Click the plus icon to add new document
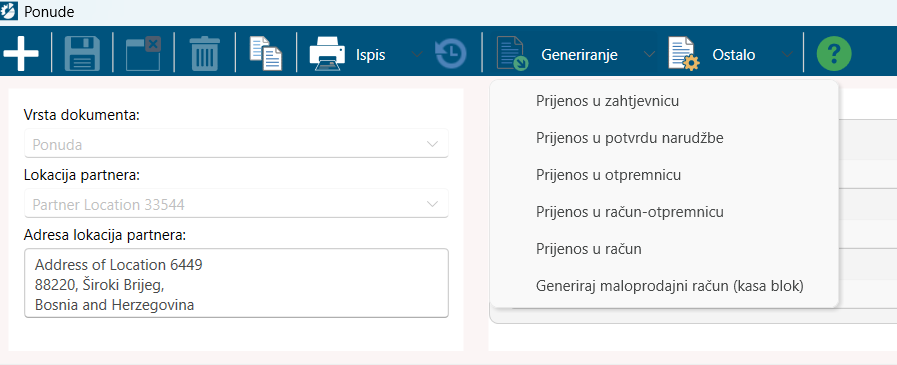 (x=21, y=54)
